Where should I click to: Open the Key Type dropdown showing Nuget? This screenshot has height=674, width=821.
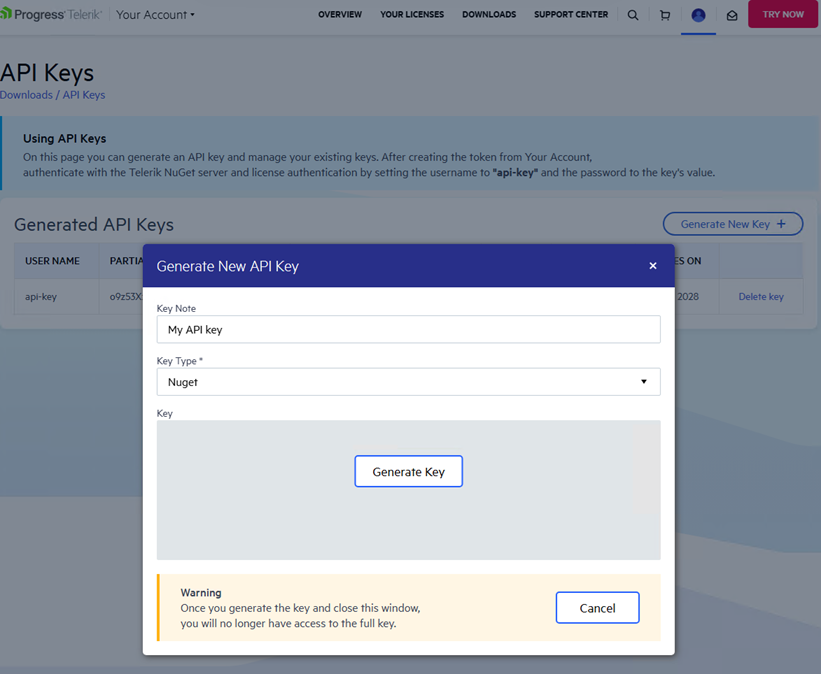pyautogui.click(x=408, y=381)
